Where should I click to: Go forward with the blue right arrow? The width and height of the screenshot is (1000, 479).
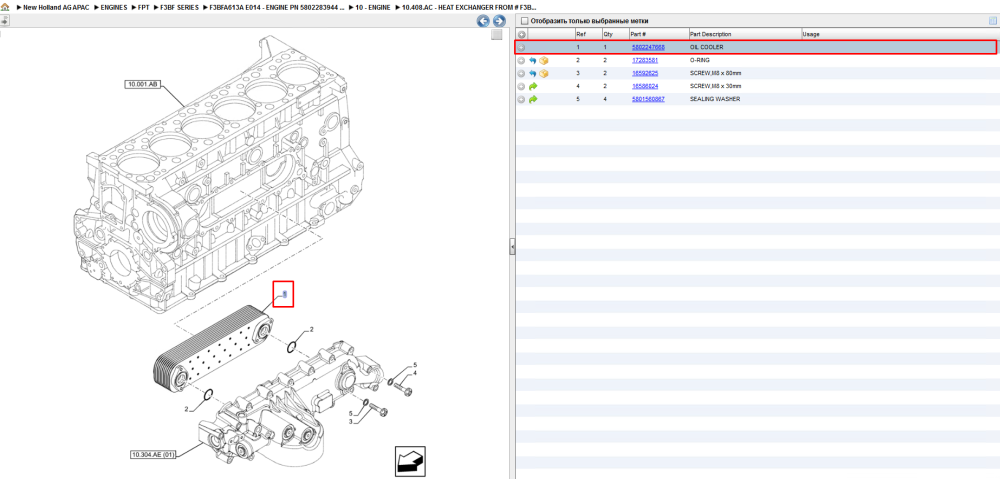tap(499, 21)
